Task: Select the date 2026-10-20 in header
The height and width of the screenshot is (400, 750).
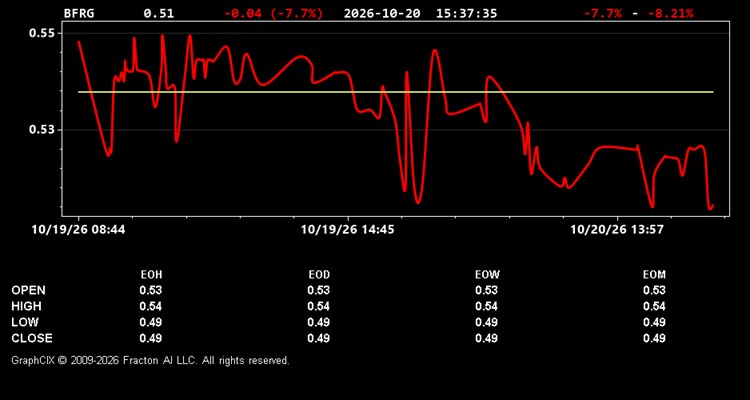Action: click(x=382, y=13)
